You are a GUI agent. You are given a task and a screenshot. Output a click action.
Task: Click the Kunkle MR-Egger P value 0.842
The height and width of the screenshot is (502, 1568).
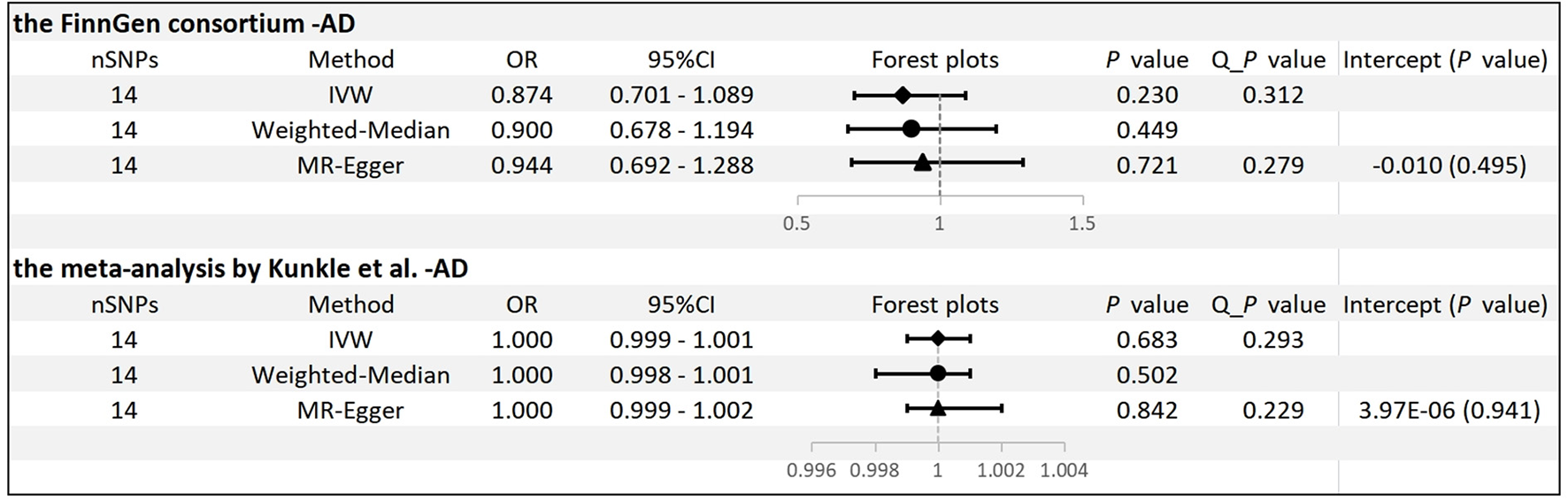tap(1147, 410)
